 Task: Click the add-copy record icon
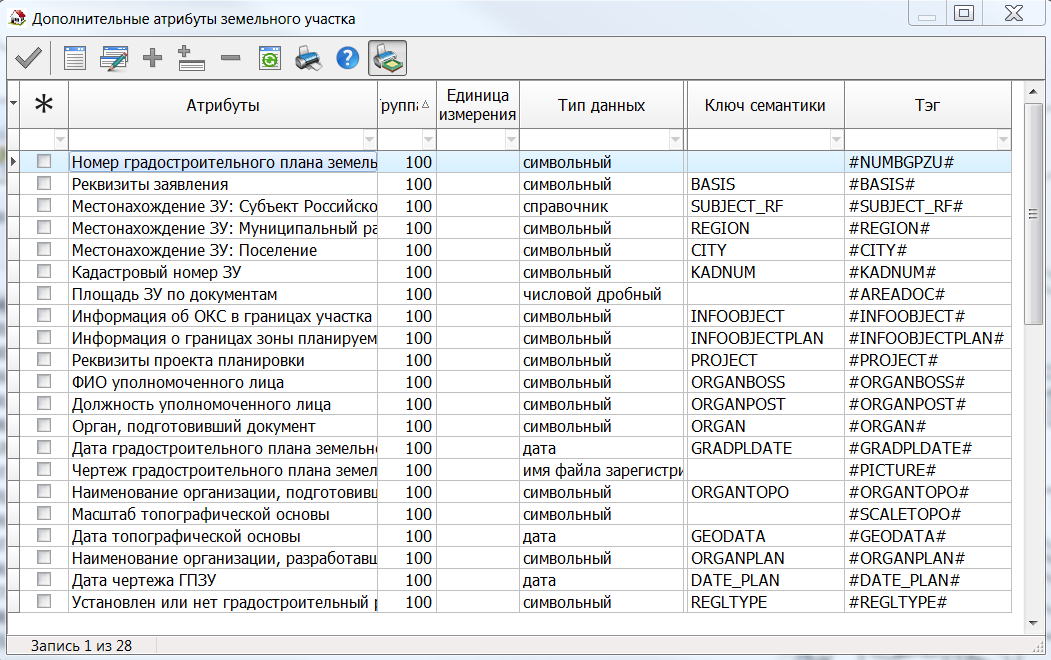coord(191,59)
